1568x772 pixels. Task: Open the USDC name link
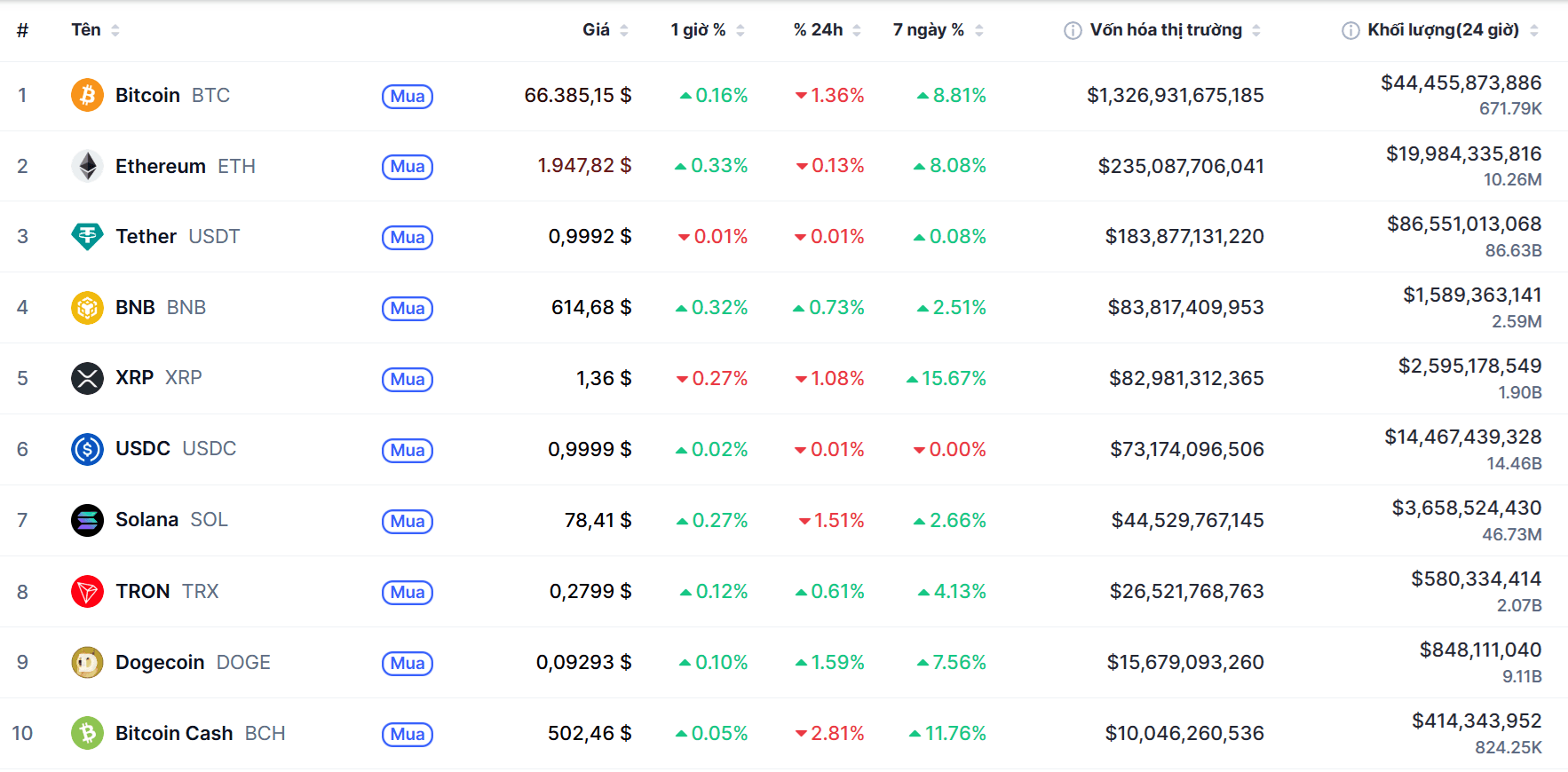coord(176,449)
